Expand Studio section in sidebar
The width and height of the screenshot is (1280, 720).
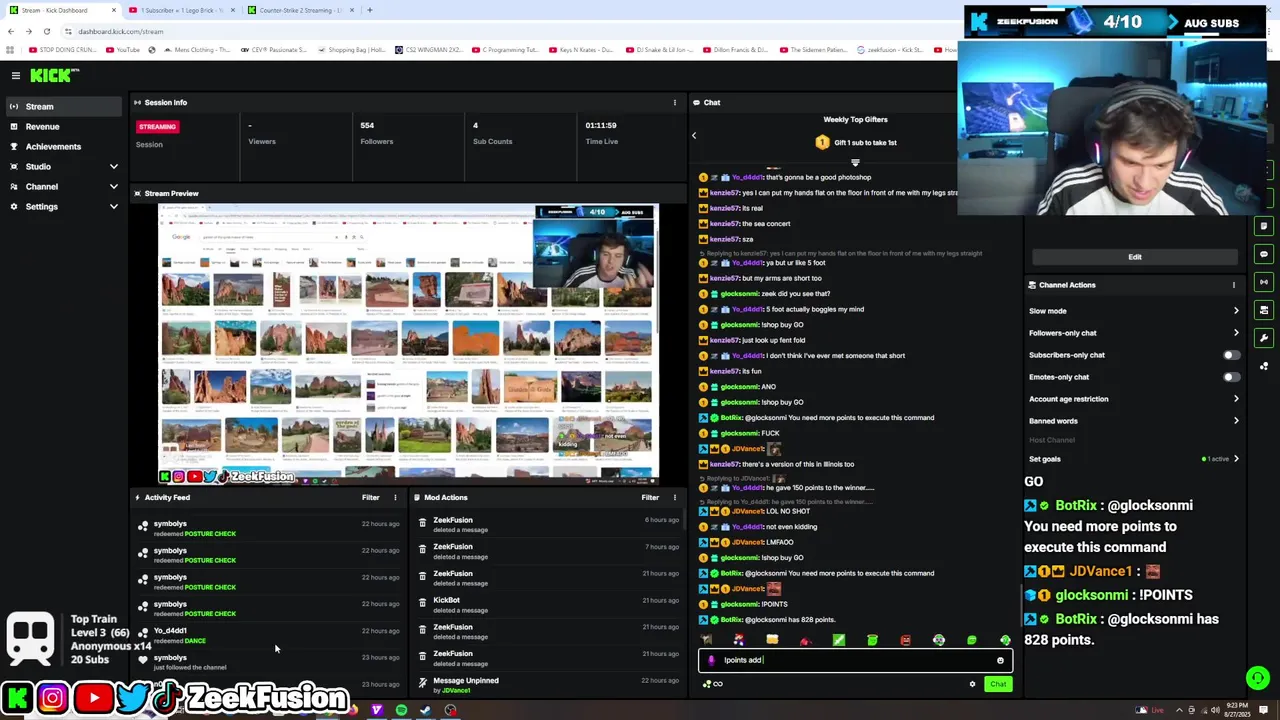click(x=113, y=166)
